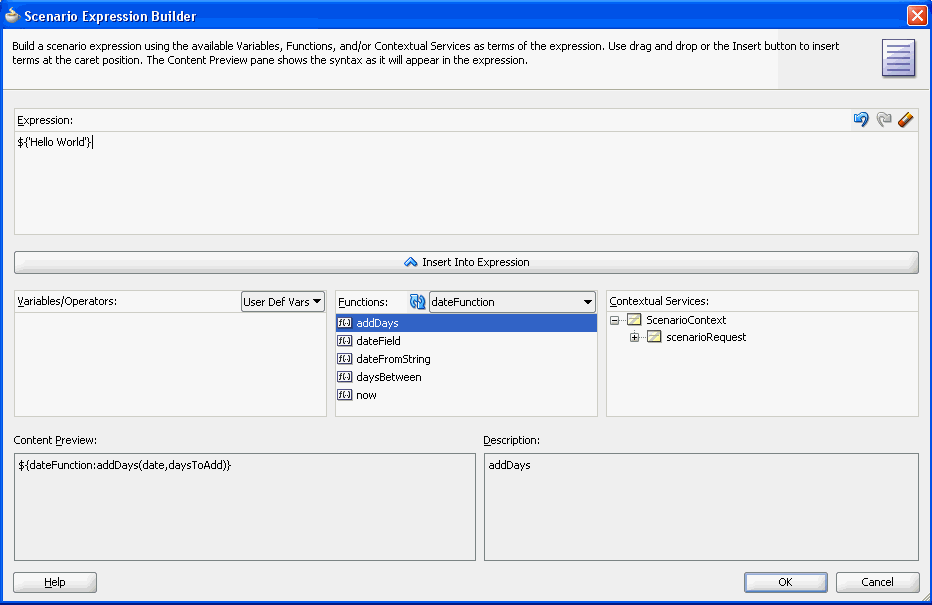The width and height of the screenshot is (932, 605).
Task: Click the Insert Into Expression button
Action: (466, 262)
